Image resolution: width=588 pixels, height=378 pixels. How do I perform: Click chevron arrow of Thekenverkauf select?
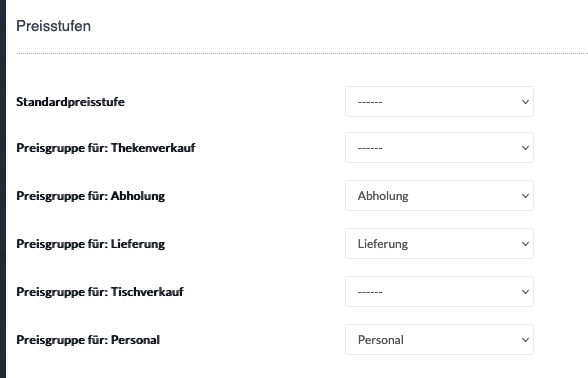pyautogui.click(x=525, y=148)
